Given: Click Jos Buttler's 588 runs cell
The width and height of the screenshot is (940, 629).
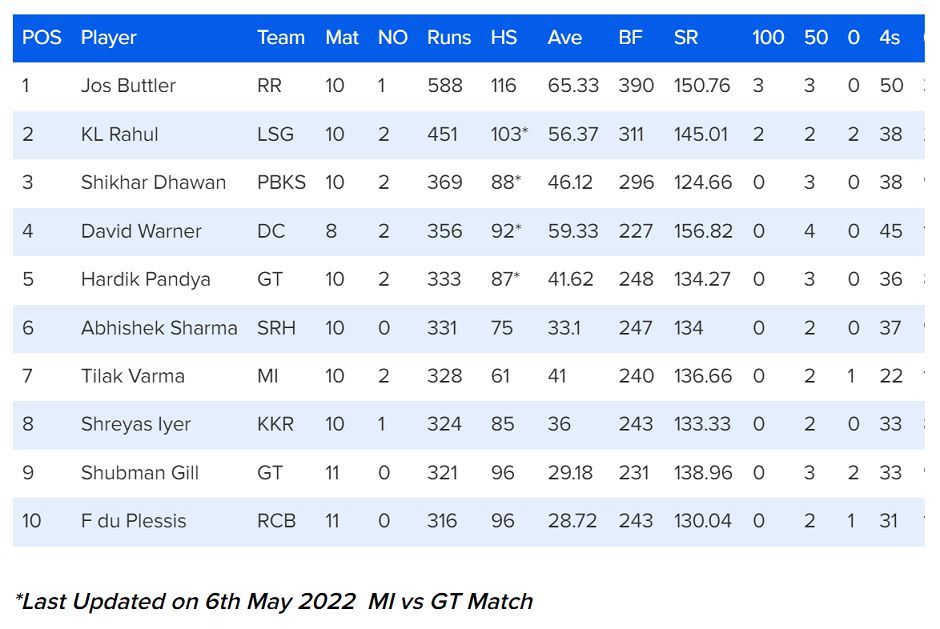Looking at the screenshot, I should (x=445, y=86).
